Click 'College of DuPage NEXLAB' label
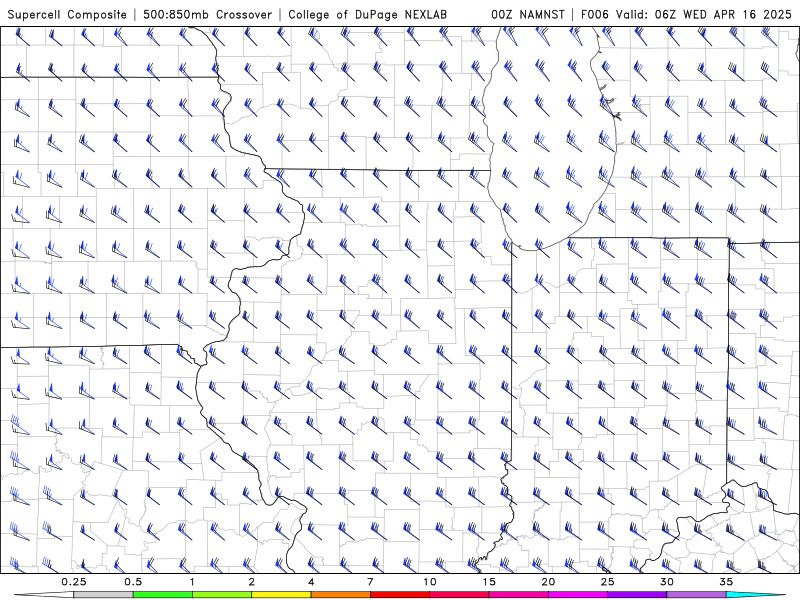The image size is (800, 600). point(367,14)
